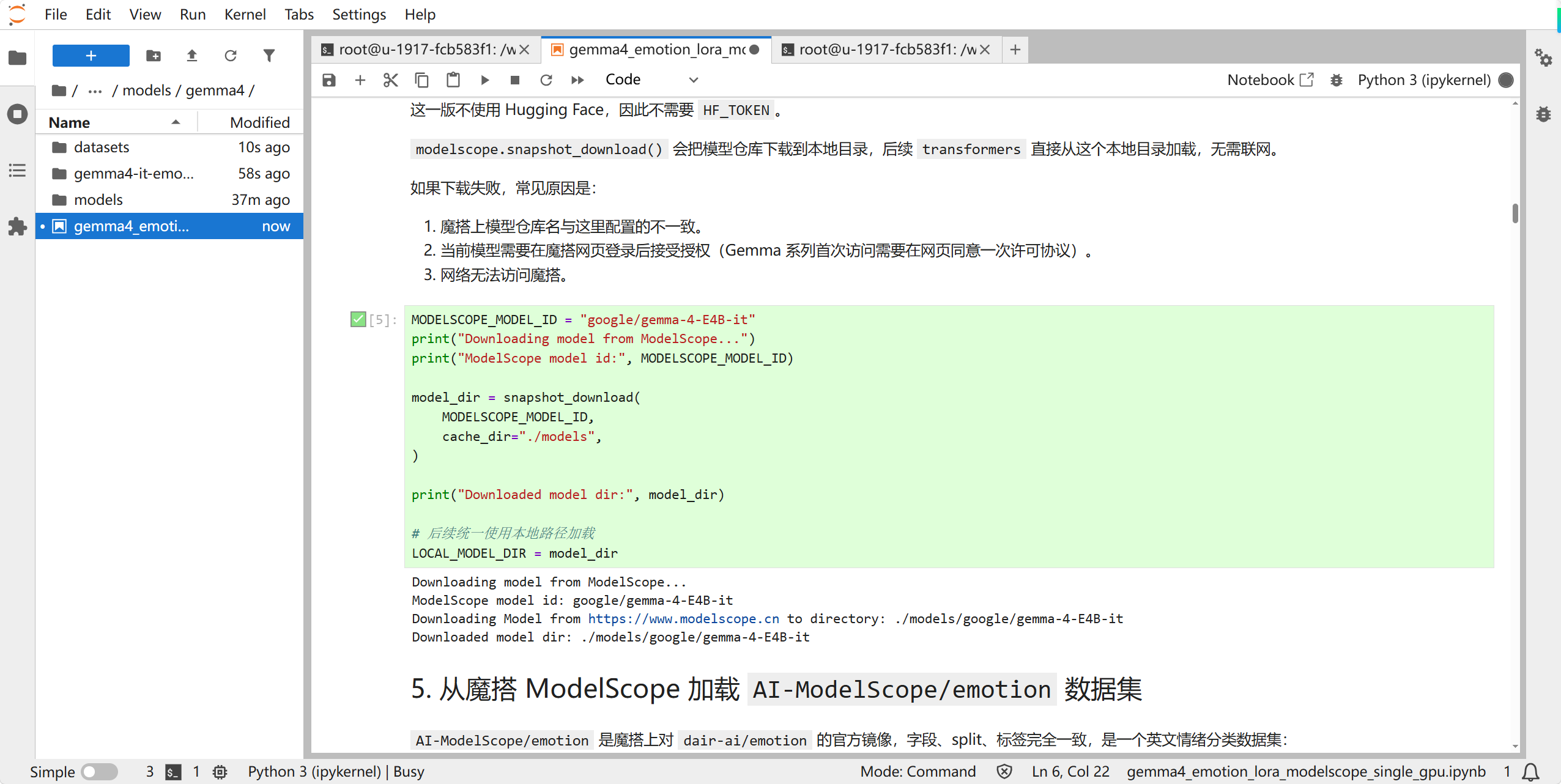Click Ln 6, Col 22 cursor position
The height and width of the screenshot is (784, 1561).
click(x=1070, y=772)
